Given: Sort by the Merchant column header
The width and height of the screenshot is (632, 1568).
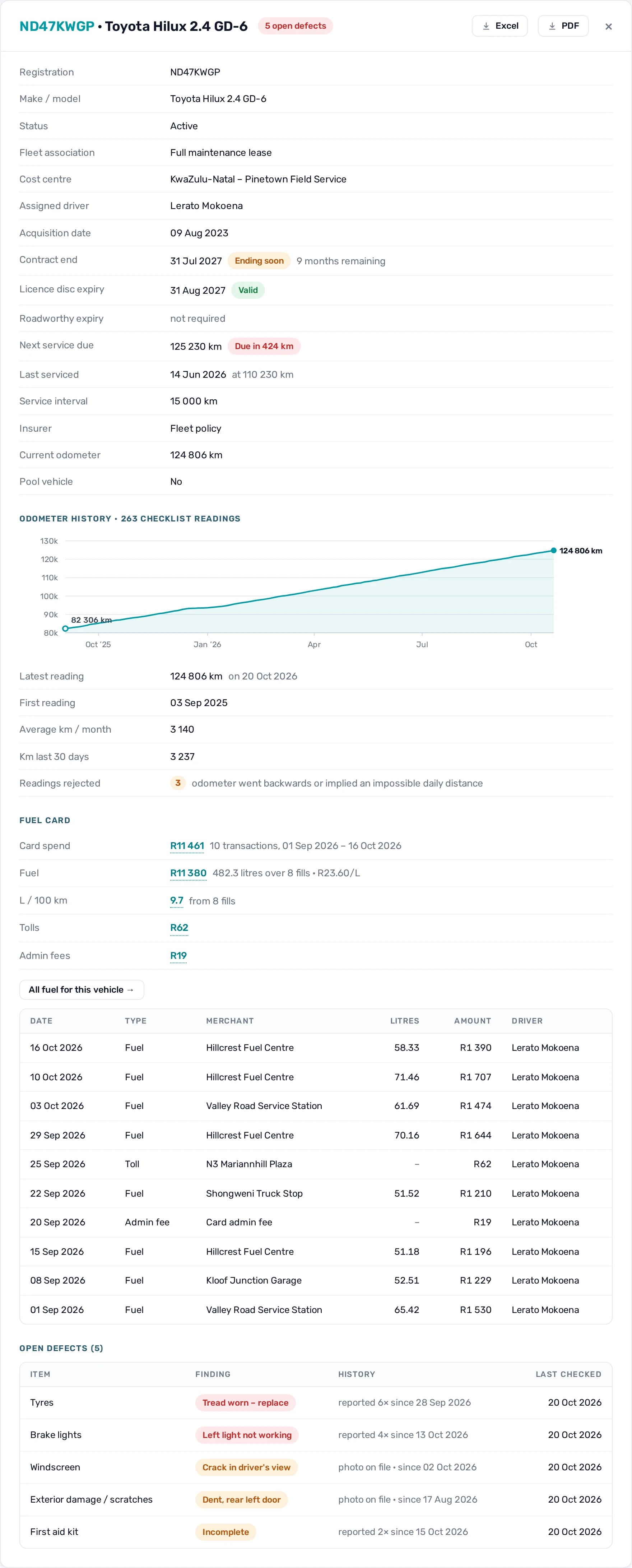Looking at the screenshot, I should 229,1021.
